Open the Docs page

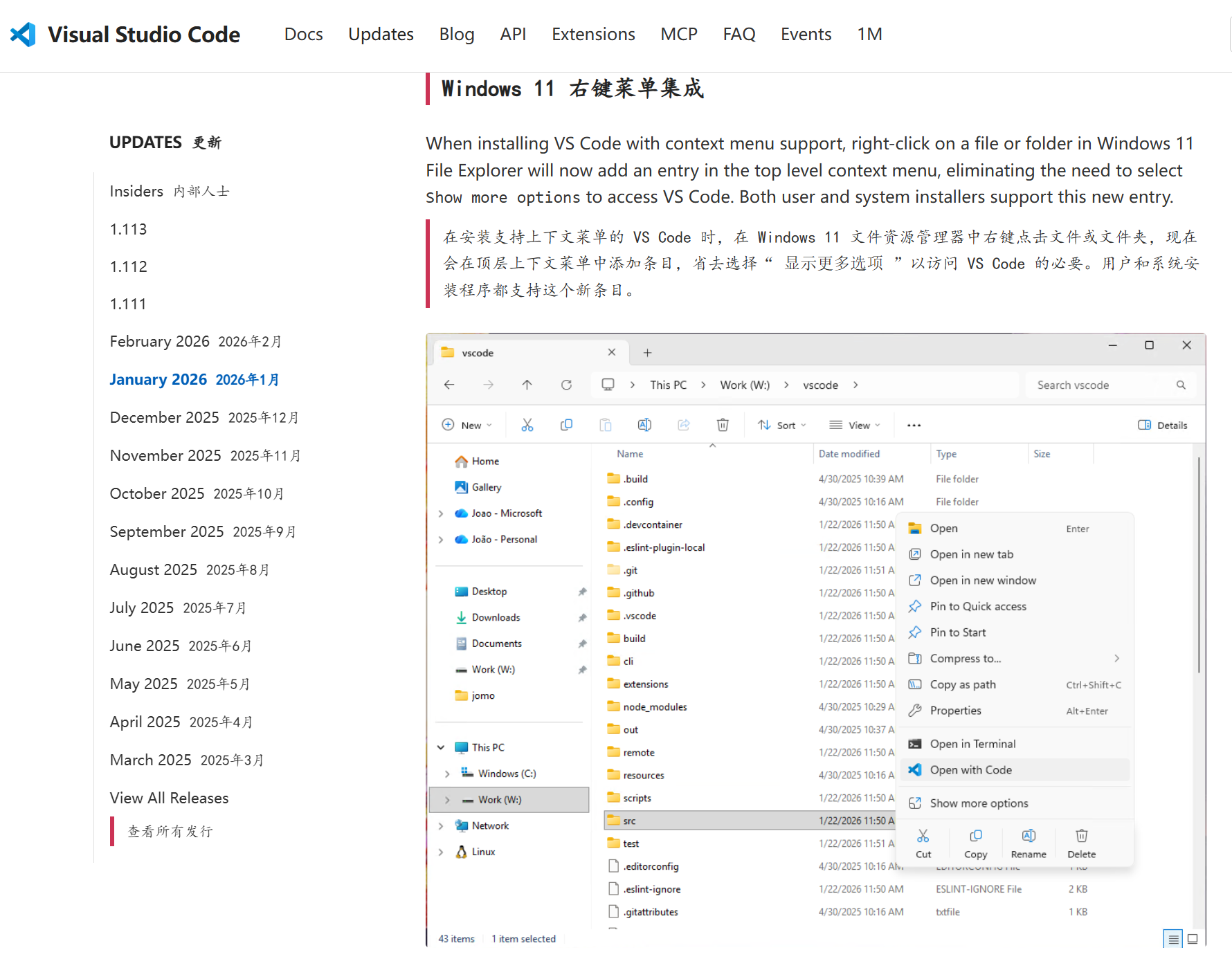(x=303, y=35)
